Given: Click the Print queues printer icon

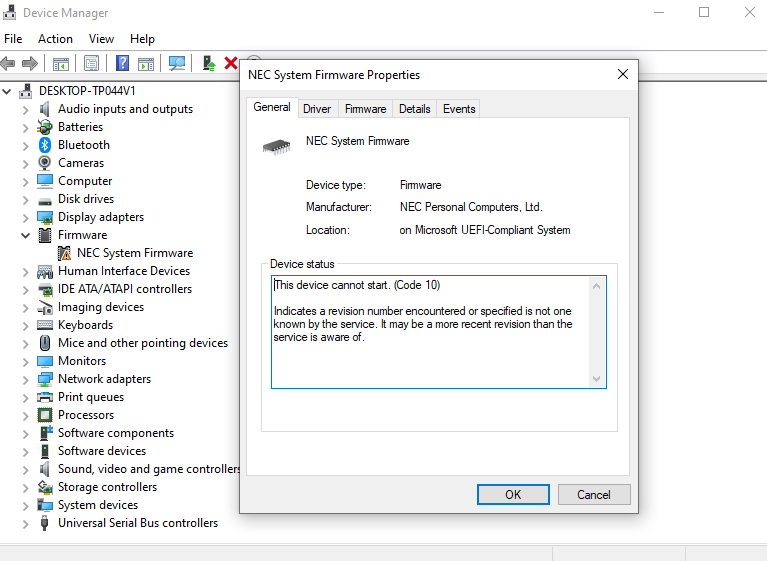Looking at the screenshot, I should point(45,397).
